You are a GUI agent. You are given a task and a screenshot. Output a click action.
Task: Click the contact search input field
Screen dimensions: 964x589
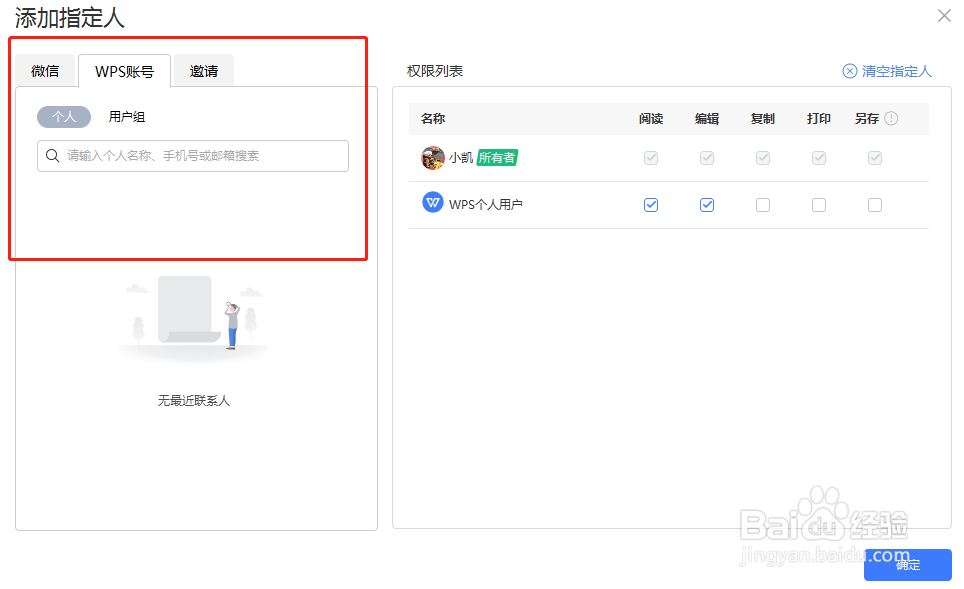(x=190, y=156)
